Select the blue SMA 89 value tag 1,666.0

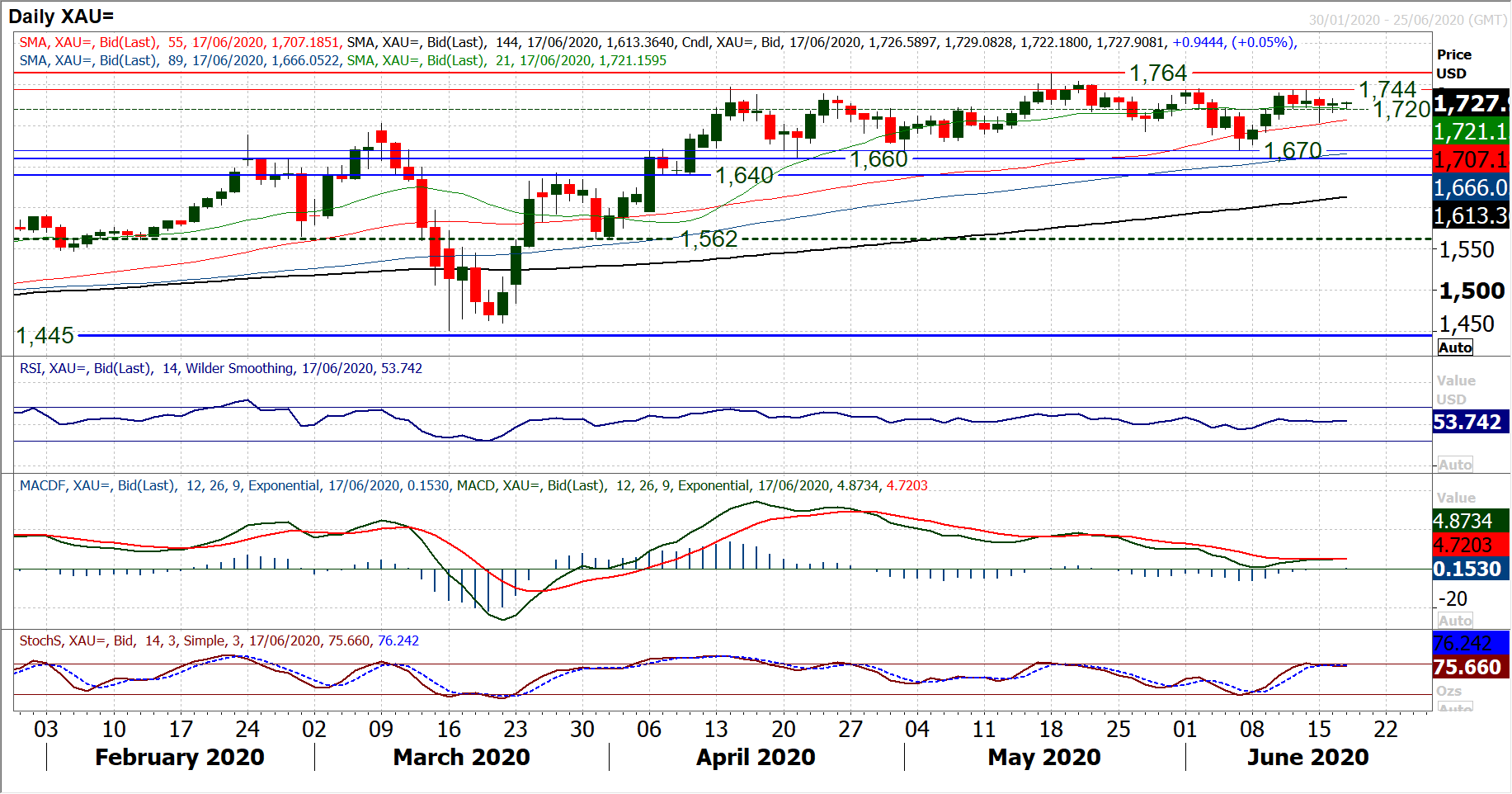tap(1471, 188)
